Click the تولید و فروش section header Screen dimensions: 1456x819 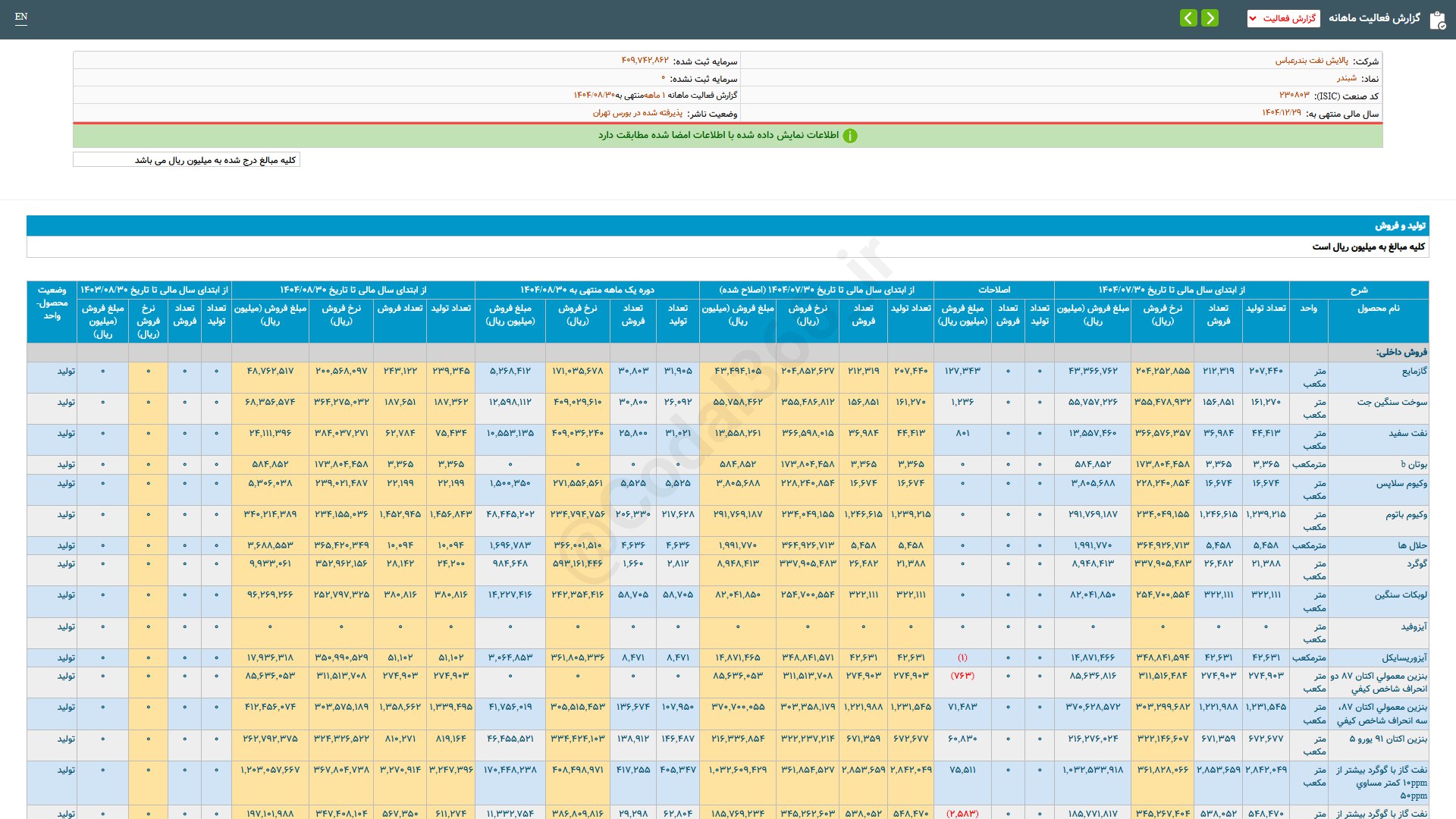pos(1400,226)
